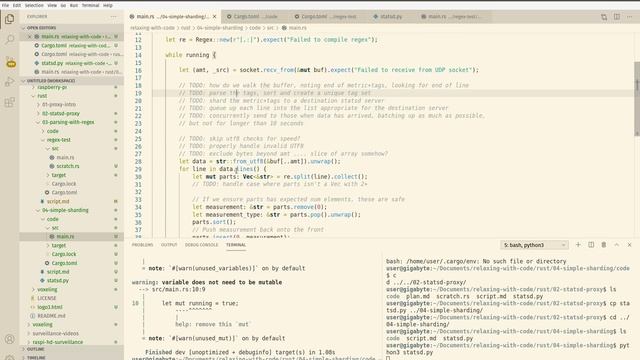Screen dimensions: 640x360
Task: Open the Help menu
Action: (x=108, y=5)
